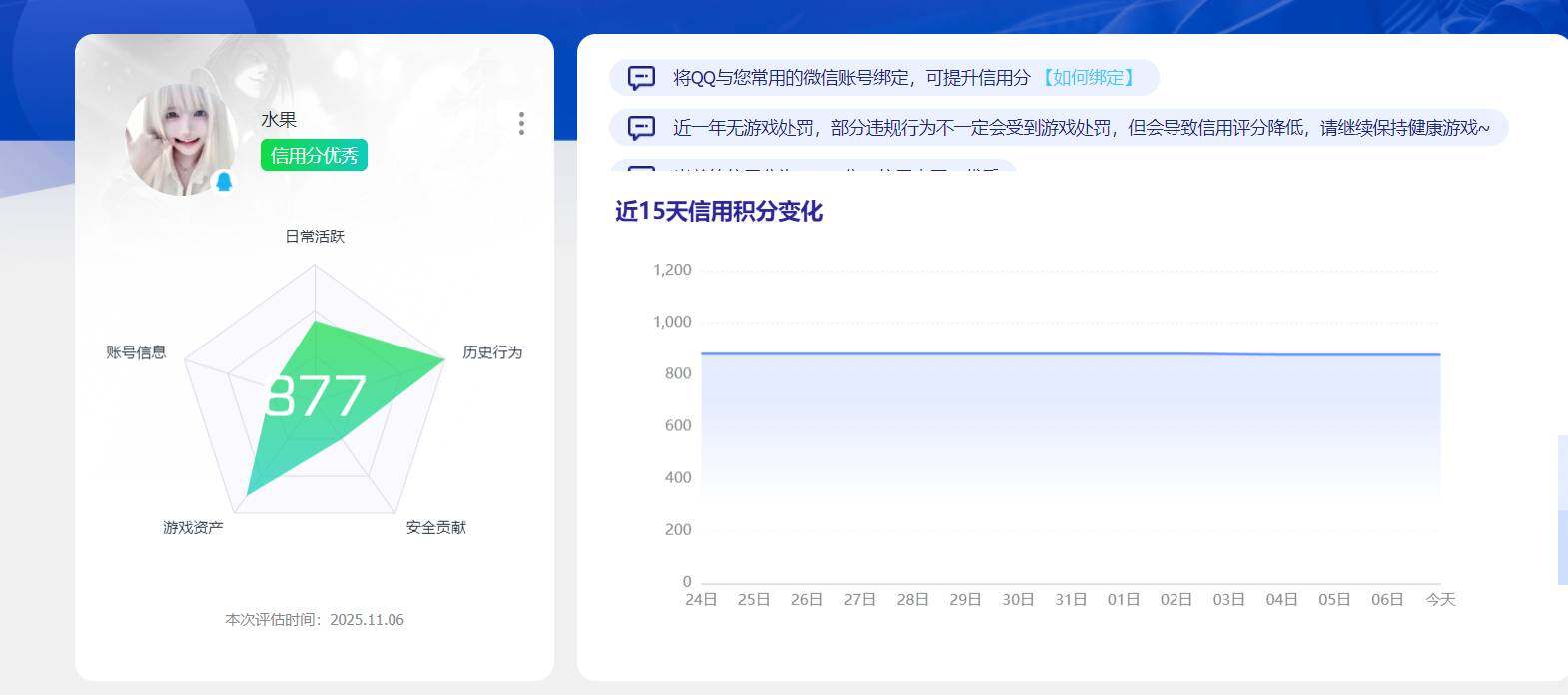The height and width of the screenshot is (695, 1568).
Task: Click 24日 on the chart date axis
Action: [x=701, y=599]
